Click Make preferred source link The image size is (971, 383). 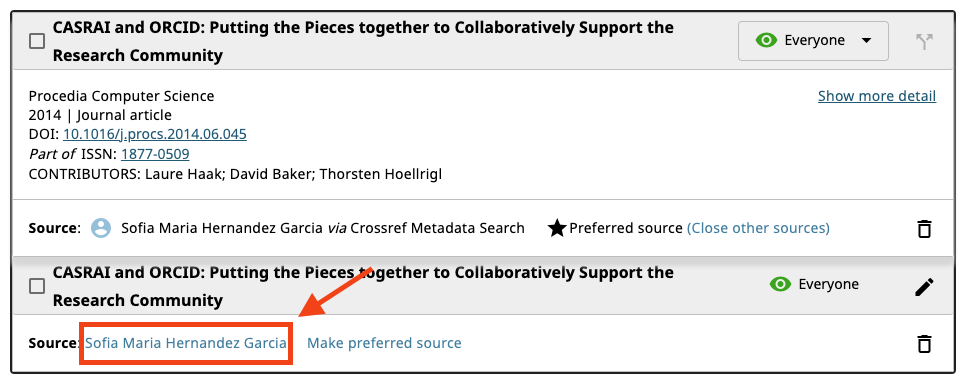pyautogui.click(x=384, y=343)
